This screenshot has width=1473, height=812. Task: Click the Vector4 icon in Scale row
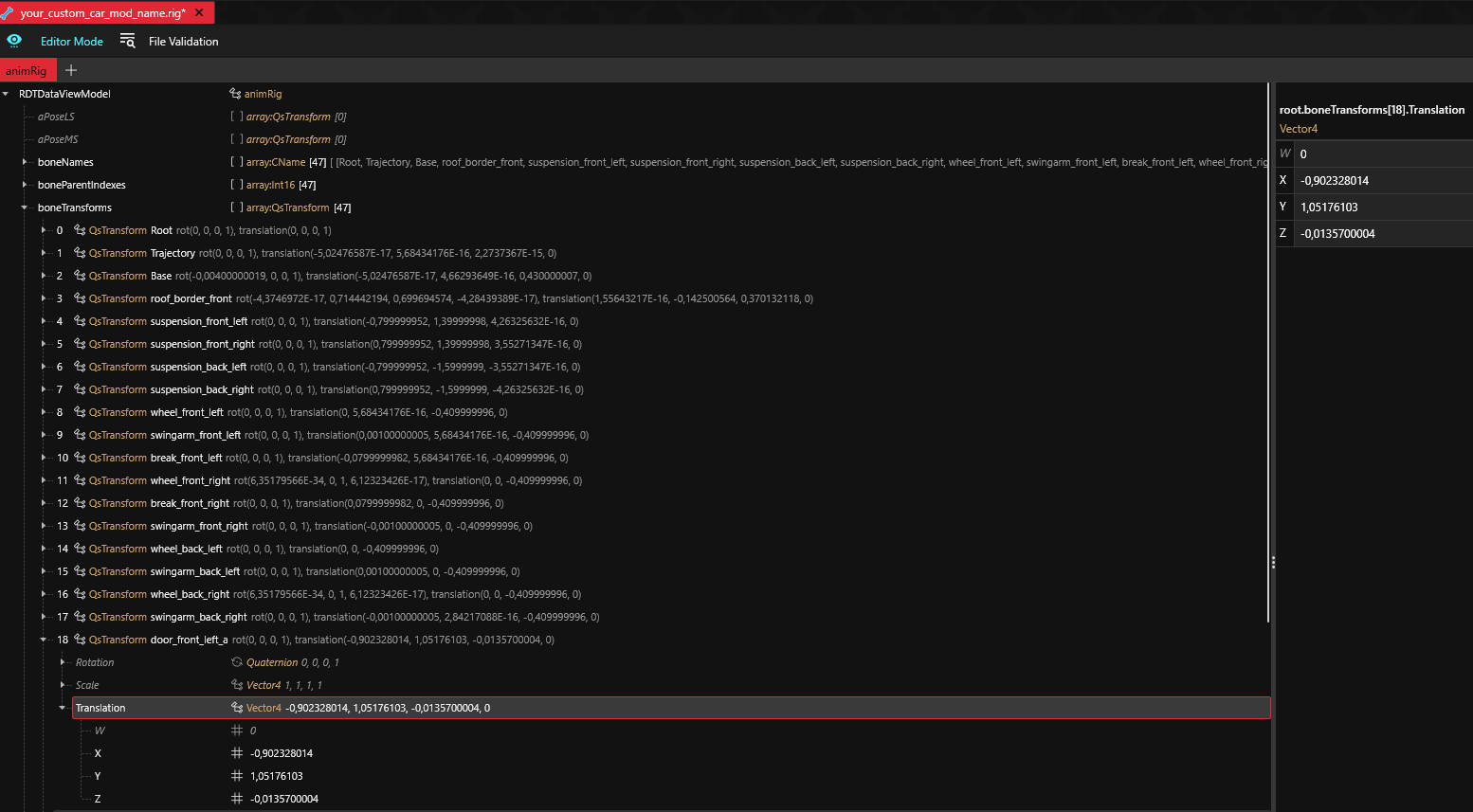(x=237, y=685)
